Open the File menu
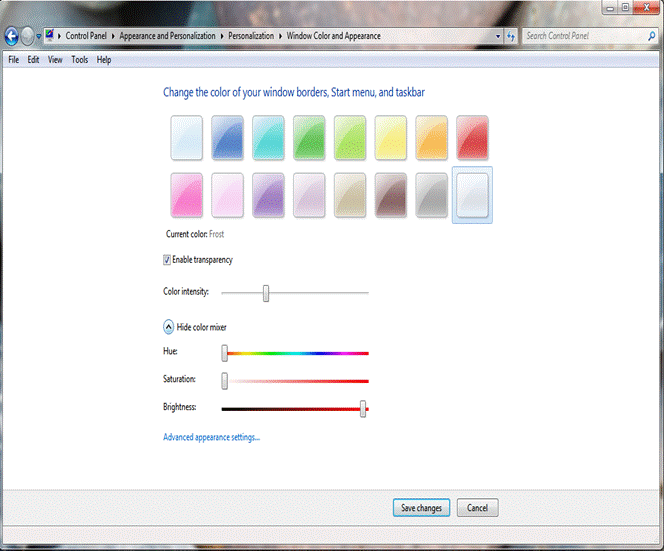 (x=14, y=60)
